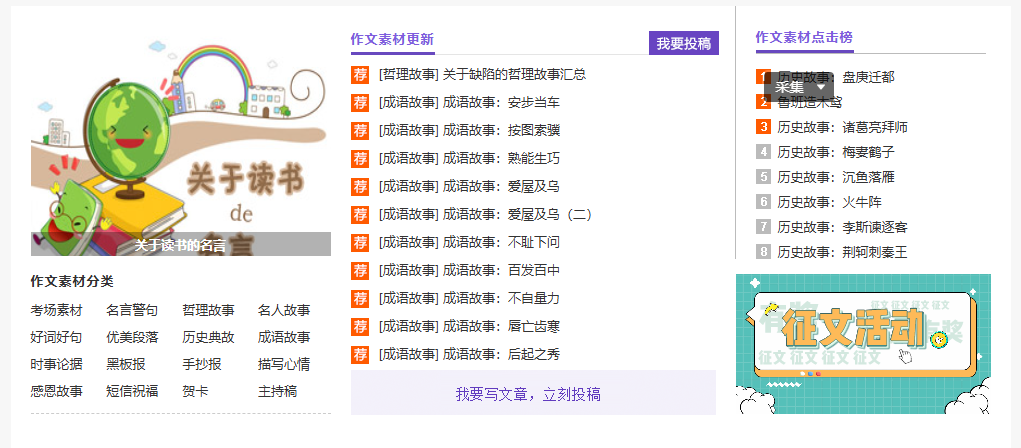Open the 黑板报 category

coord(126,365)
